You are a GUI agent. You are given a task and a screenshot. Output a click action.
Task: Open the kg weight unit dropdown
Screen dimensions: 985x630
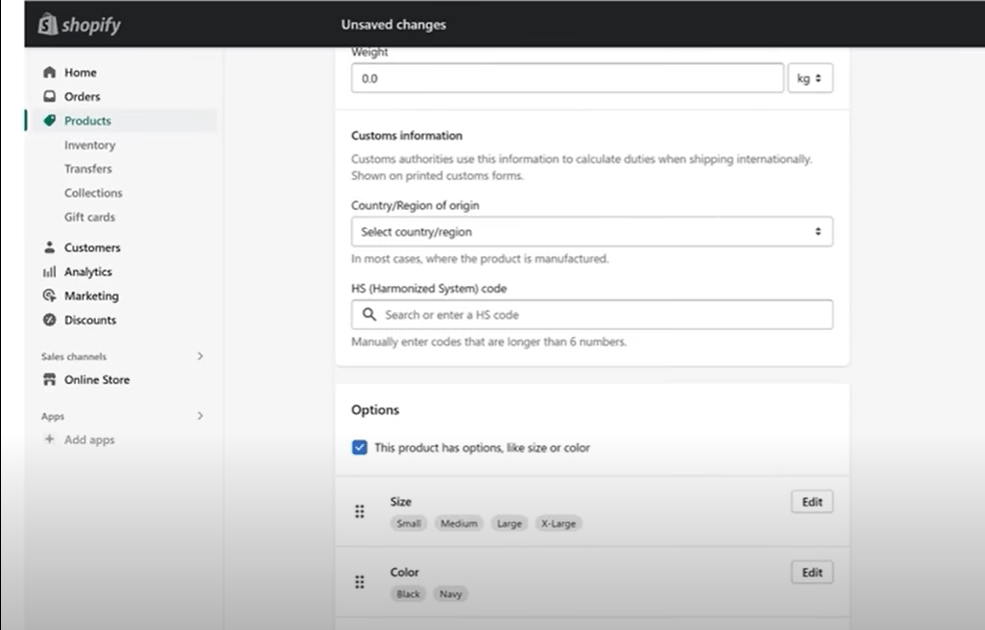[810, 78]
